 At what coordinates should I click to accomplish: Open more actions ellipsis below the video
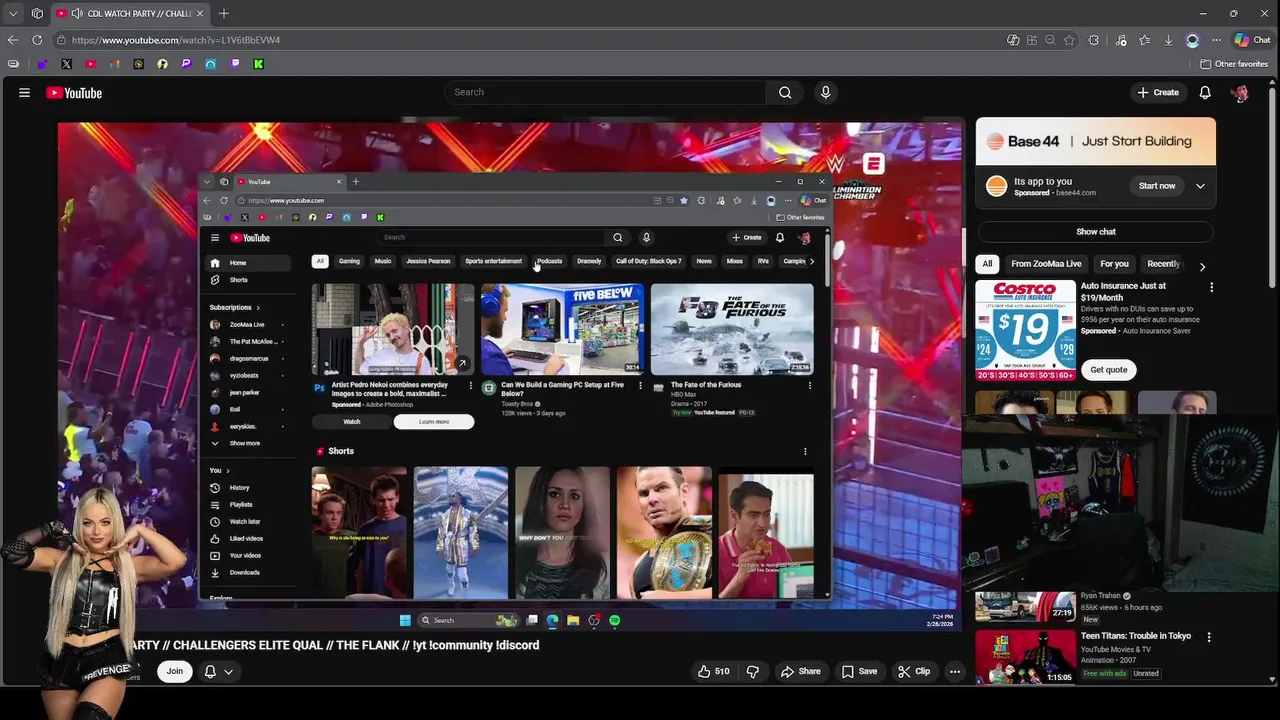[x=955, y=672]
